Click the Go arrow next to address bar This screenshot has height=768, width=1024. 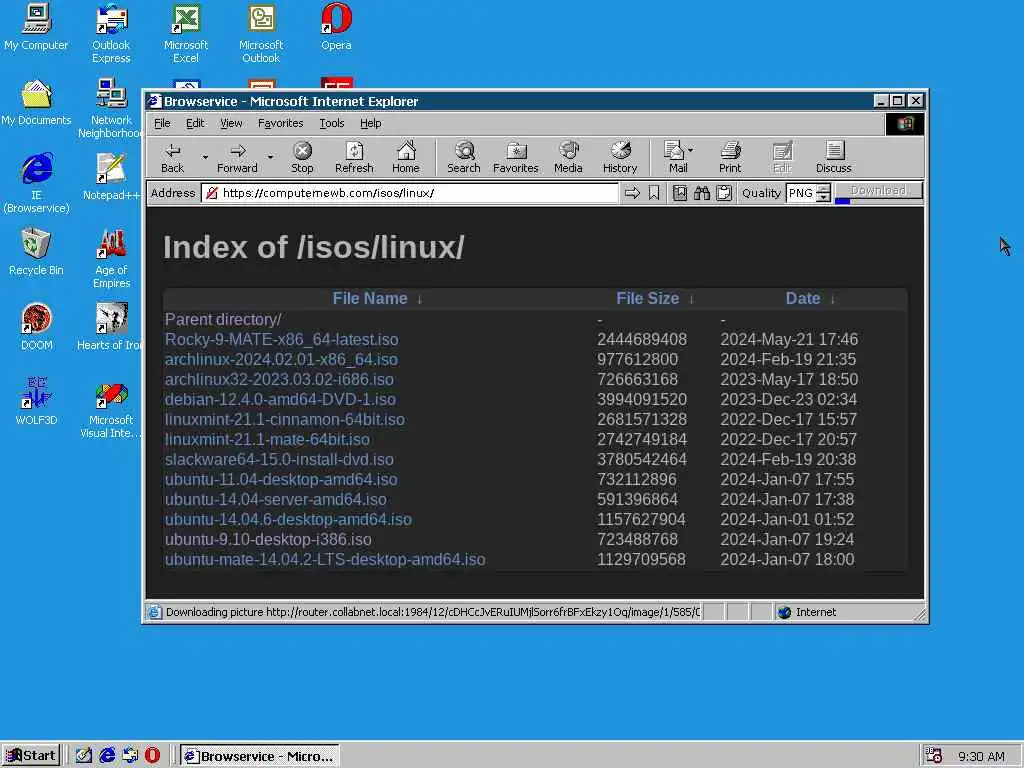click(x=632, y=193)
